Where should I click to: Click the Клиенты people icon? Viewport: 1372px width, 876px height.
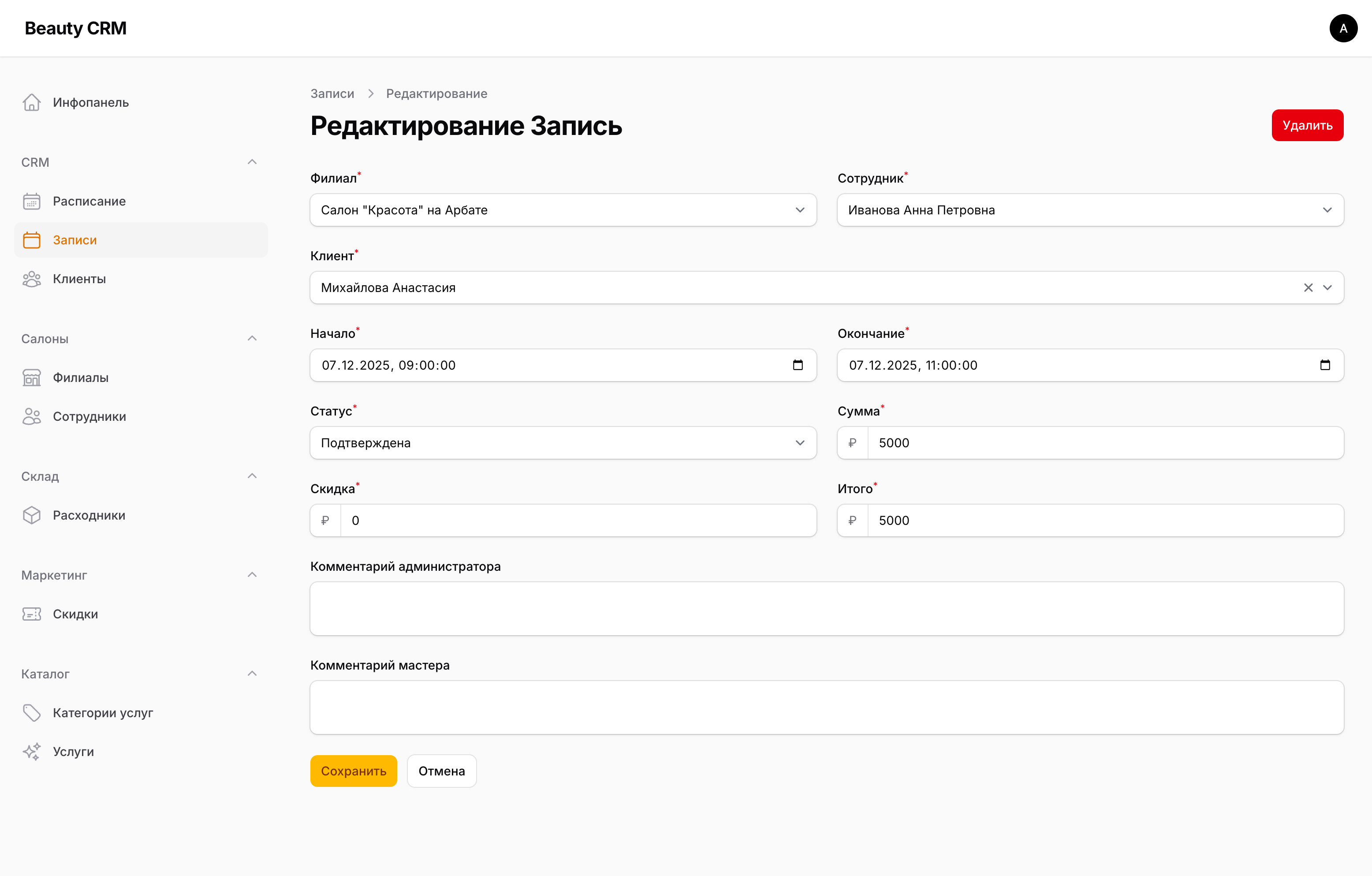[x=32, y=279]
